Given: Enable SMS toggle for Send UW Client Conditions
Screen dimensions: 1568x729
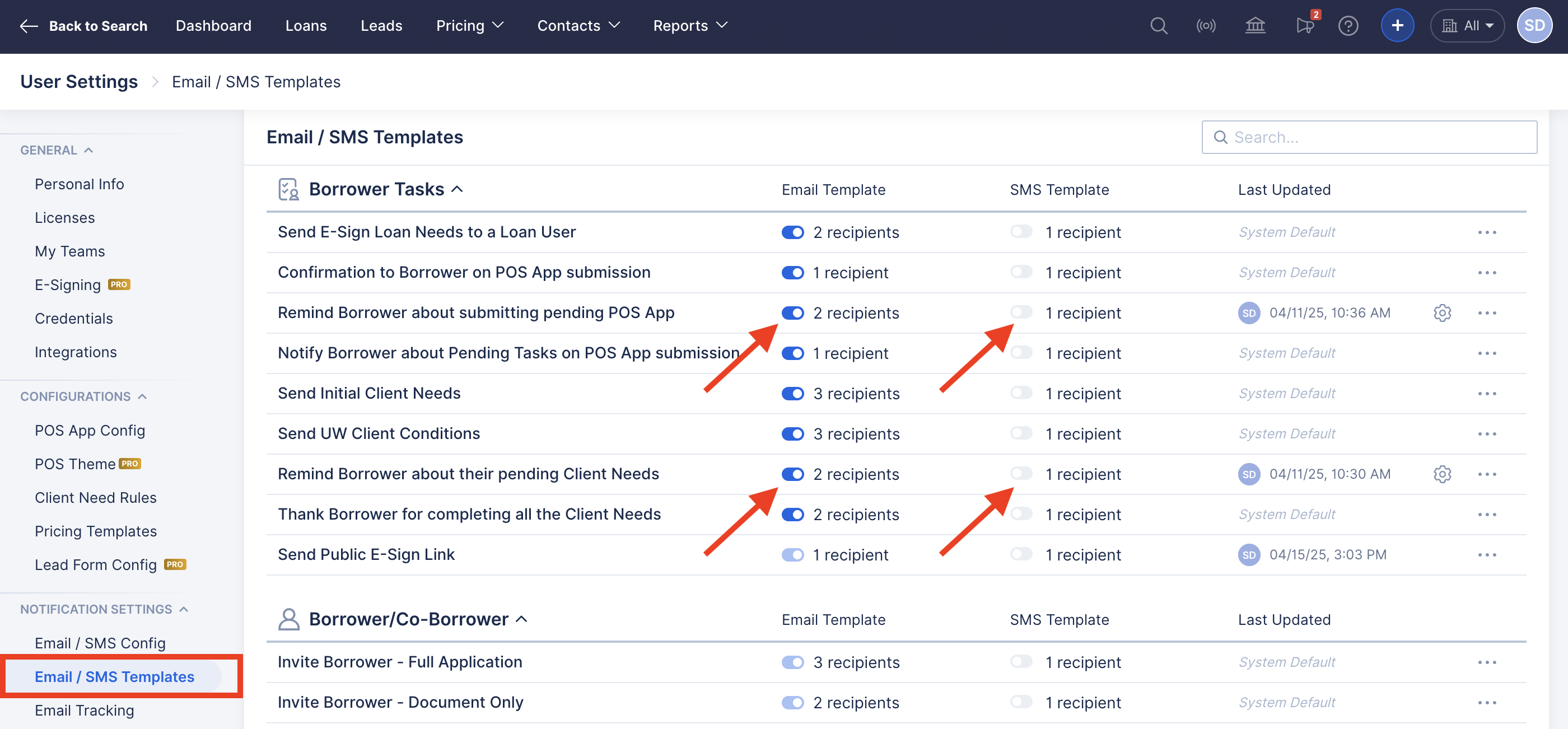Looking at the screenshot, I should [x=1021, y=433].
